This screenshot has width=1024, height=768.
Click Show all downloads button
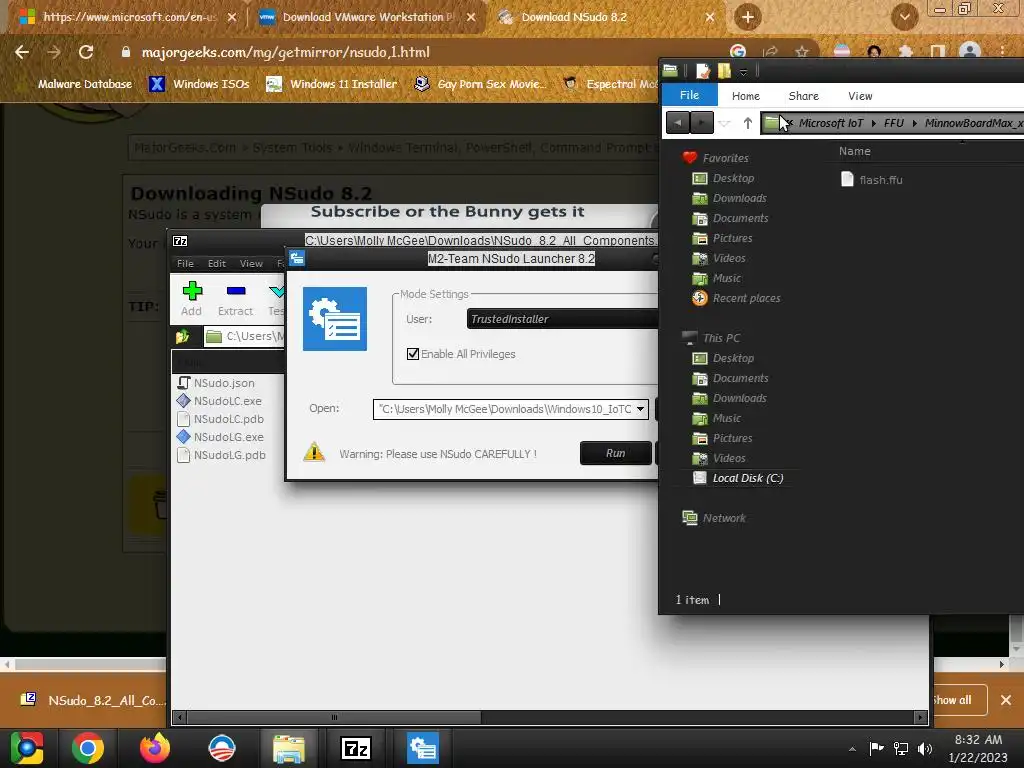point(958,700)
